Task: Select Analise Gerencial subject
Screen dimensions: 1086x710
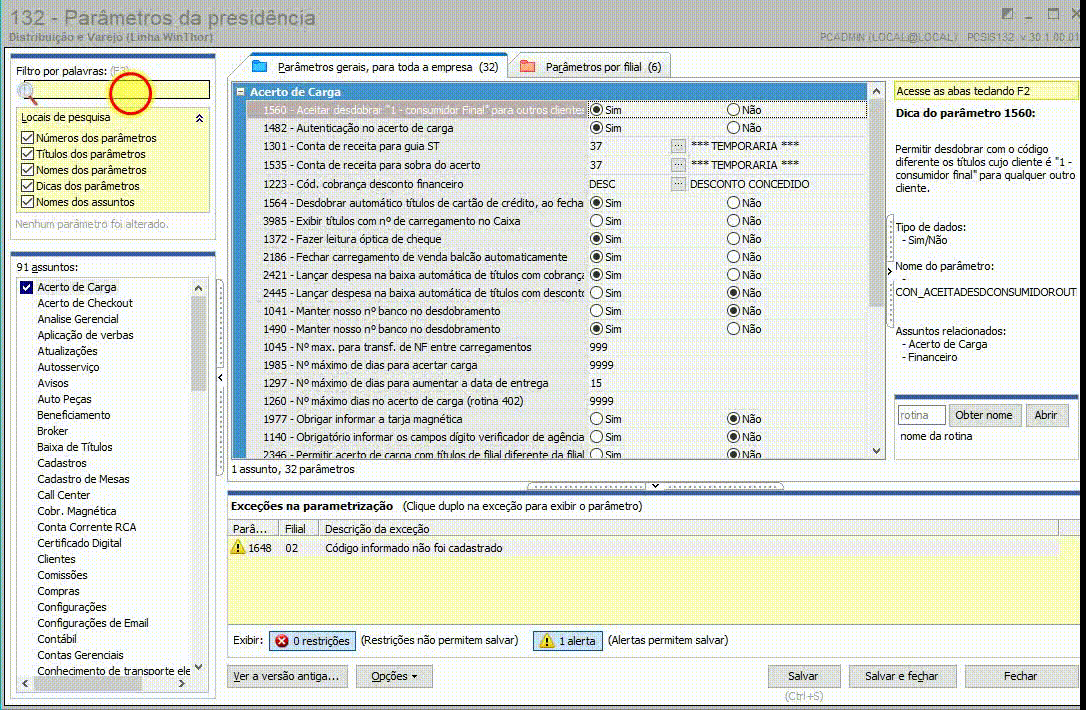Action: click(78, 319)
